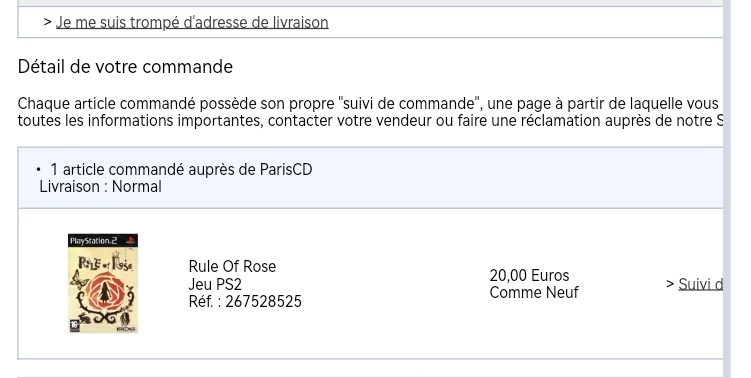
Task: Click the "20,00 Euros" price
Action: pos(529,275)
